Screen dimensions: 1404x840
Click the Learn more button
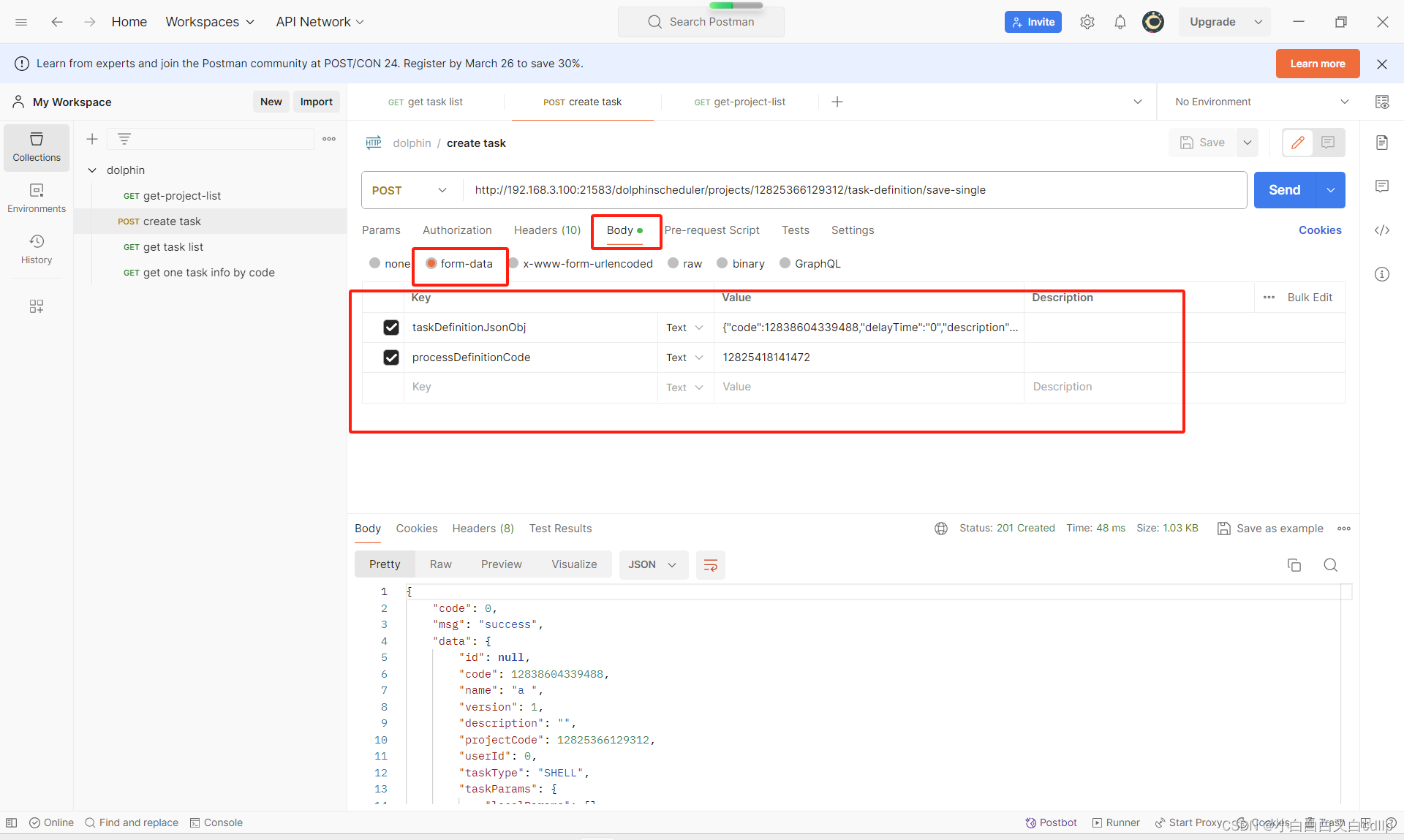tap(1318, 64)
